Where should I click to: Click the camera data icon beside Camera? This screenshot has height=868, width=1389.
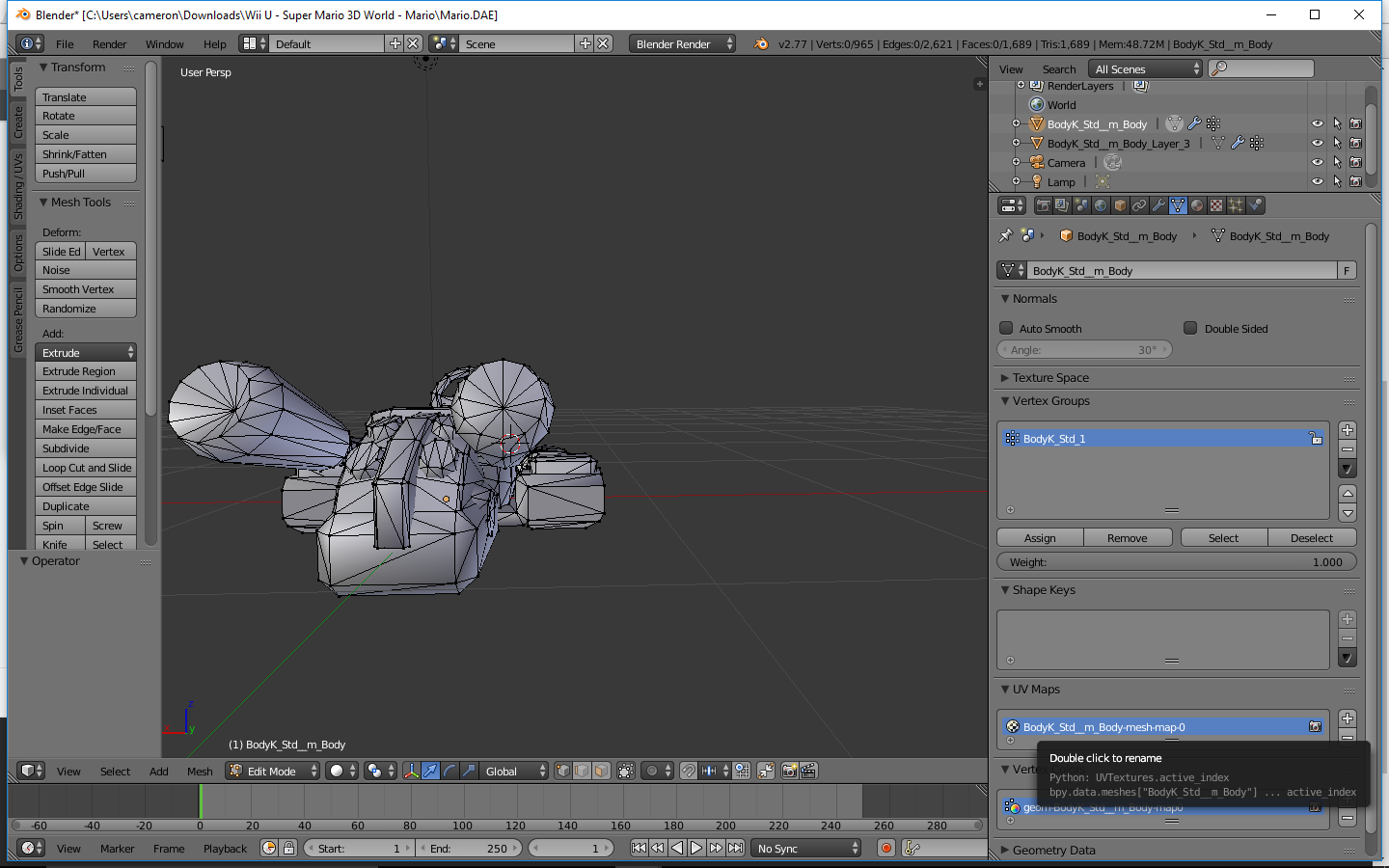click(1112, 162)
